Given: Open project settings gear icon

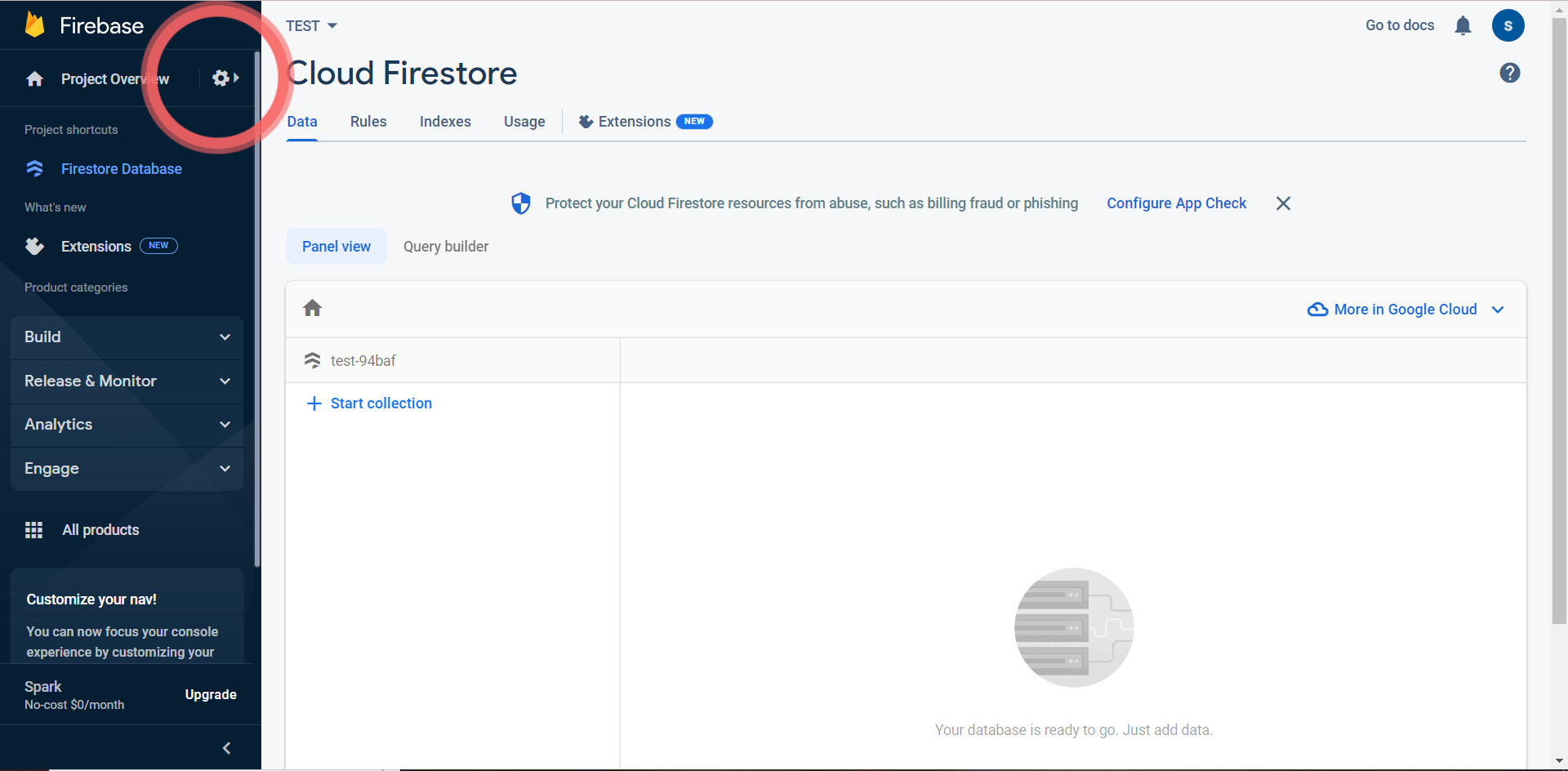Looking at the screenshot, I should point(220,78).
